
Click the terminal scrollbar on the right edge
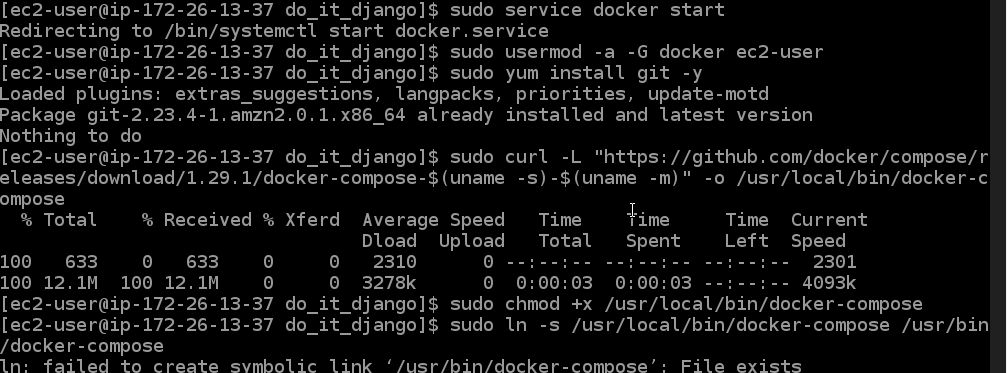pos(997,186)
